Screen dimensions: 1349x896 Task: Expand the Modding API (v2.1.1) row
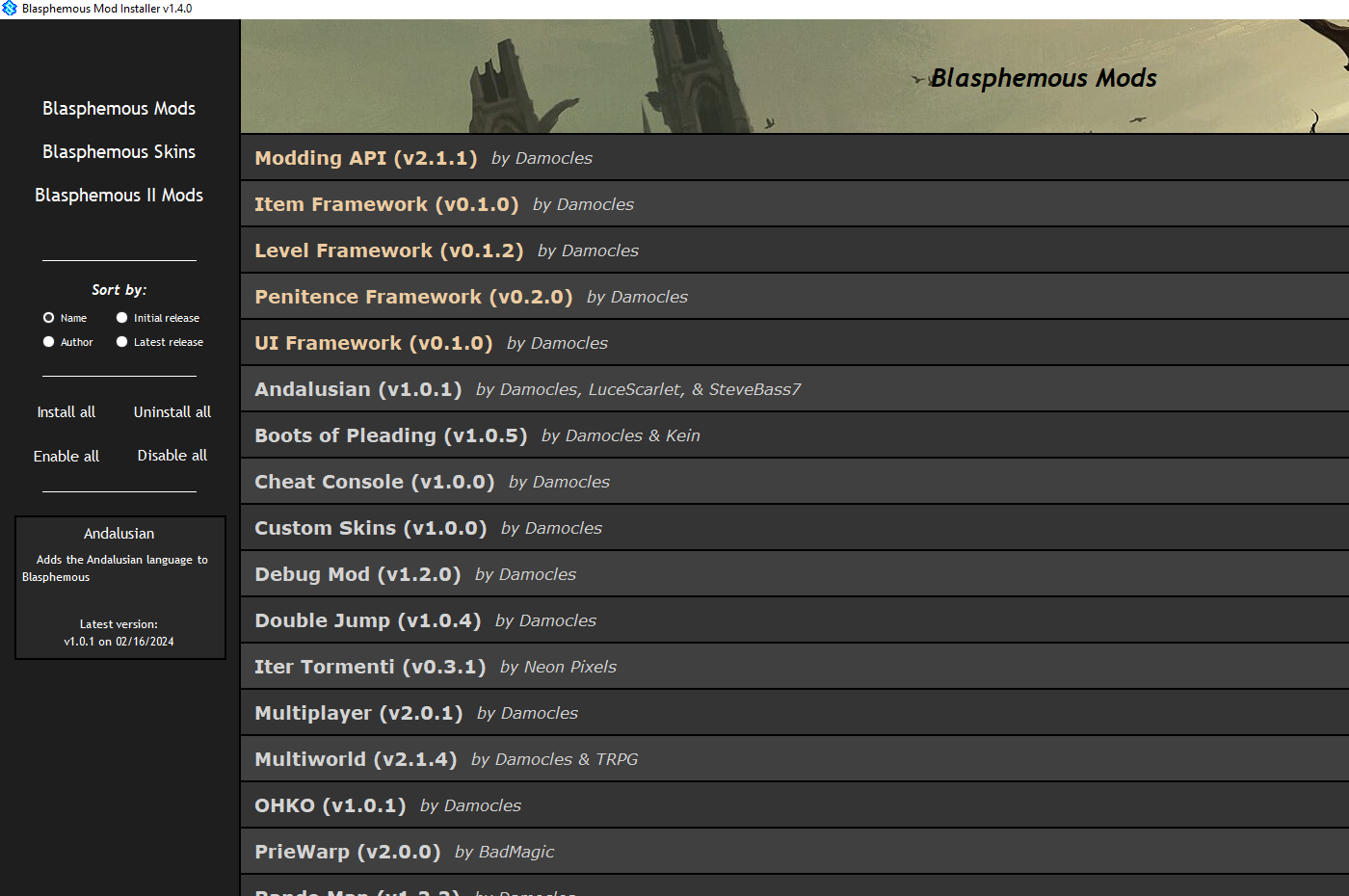tap(365, 158)
